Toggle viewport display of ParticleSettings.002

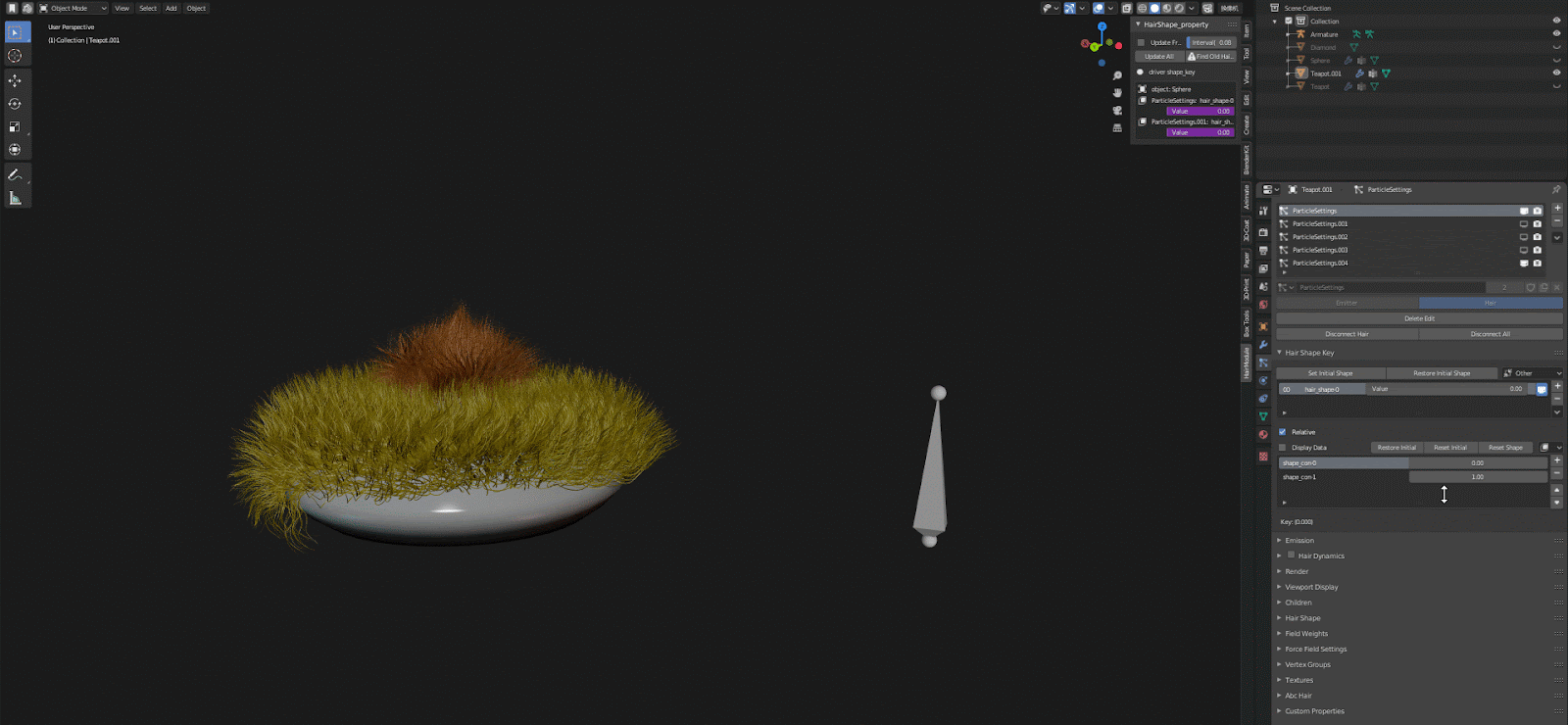pos(1524,237)
